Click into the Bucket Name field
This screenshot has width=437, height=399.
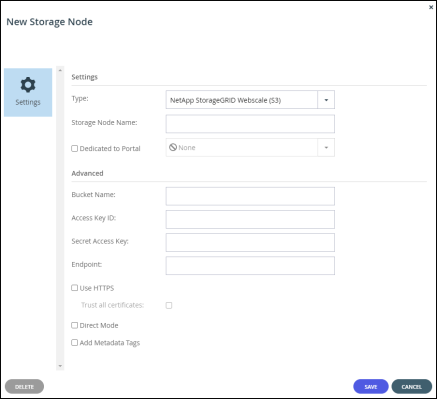(250, 196)
